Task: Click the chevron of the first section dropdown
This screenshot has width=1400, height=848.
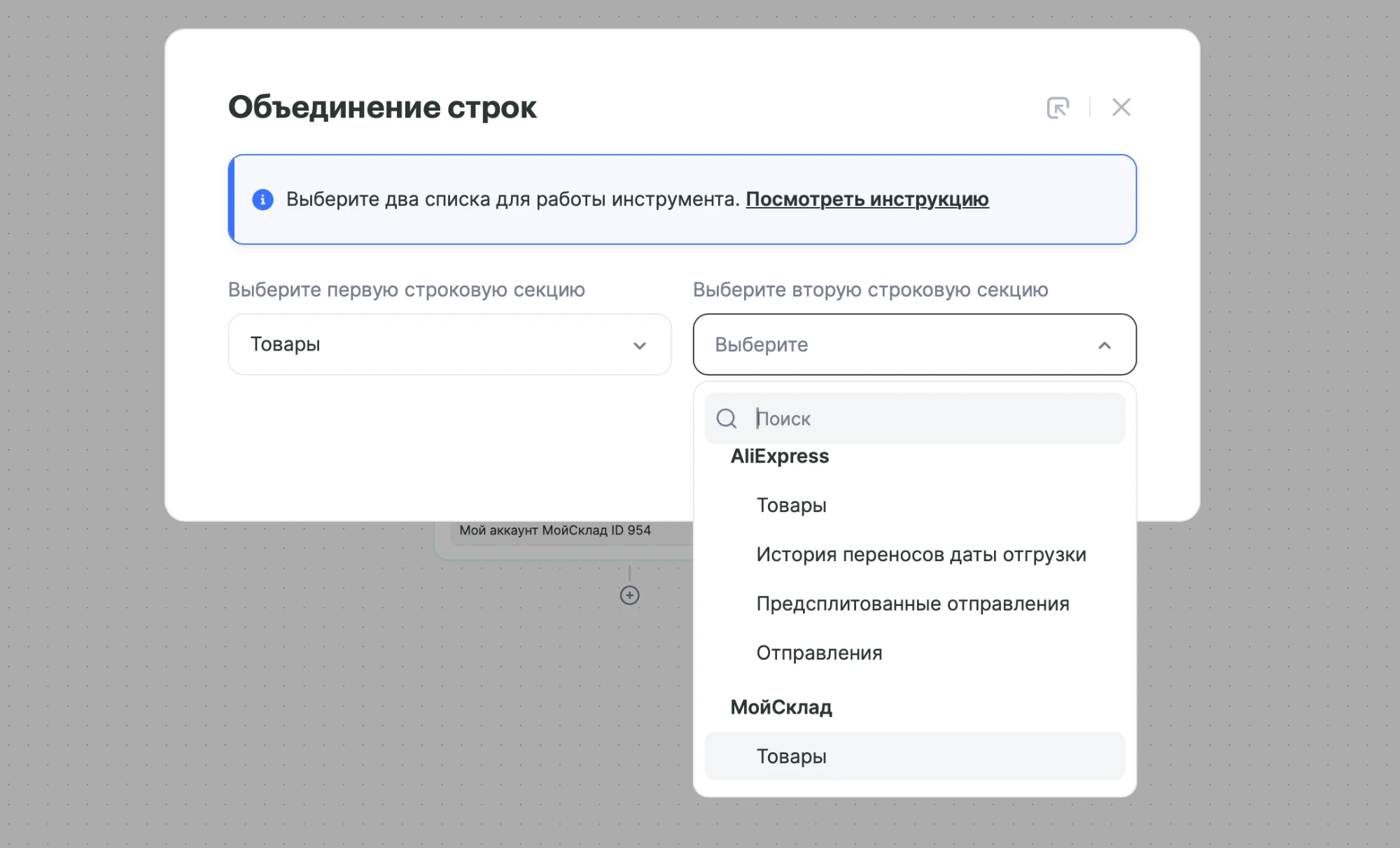Action: tap(639, 346)
